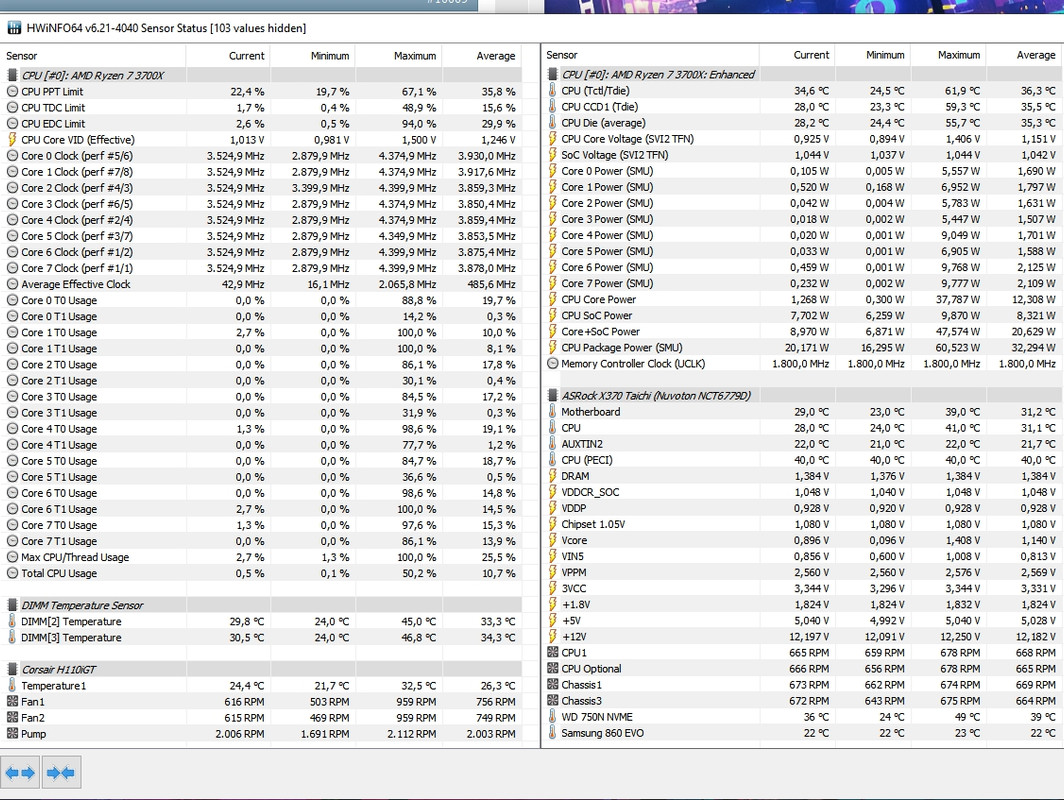Click the lightning icon beside CPU Core VID (Effective)
Image resolution: width=1064 pixels, height=800 pixels.
click(12, 139)
